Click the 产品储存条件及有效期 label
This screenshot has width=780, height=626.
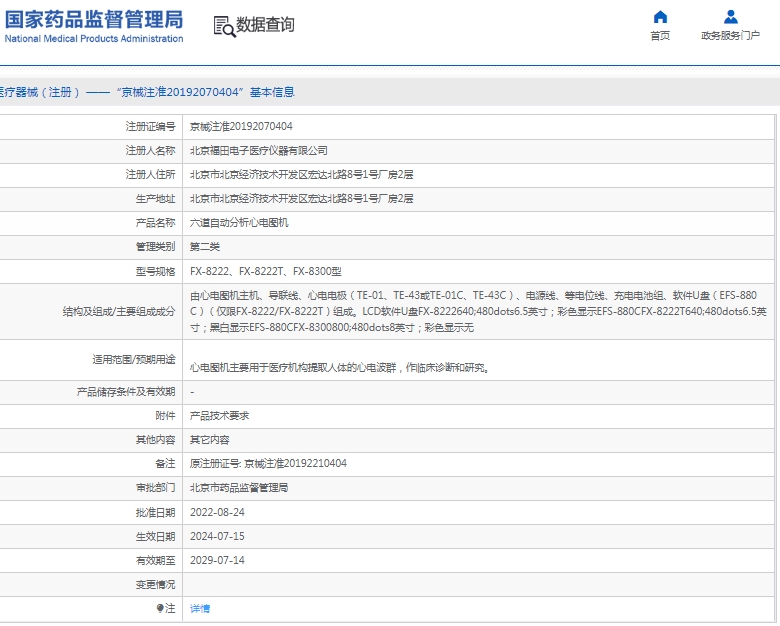tap(126, 392)
